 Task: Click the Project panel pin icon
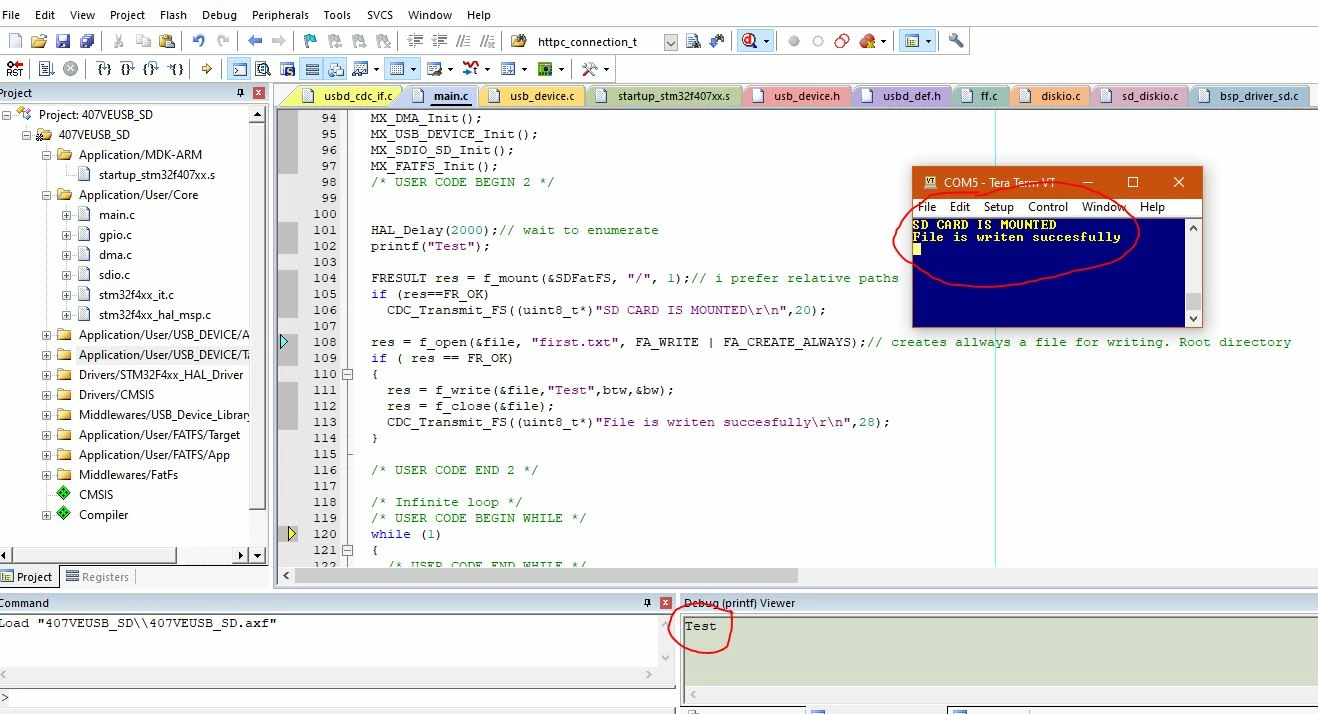point(240,93)
